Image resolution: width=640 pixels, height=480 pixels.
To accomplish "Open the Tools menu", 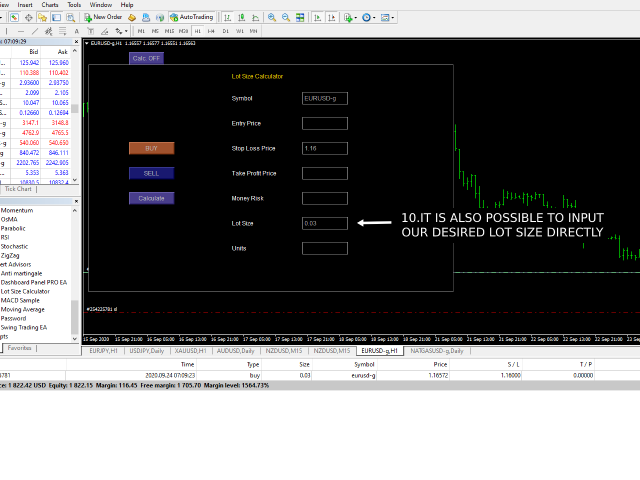I will [74, 5].
